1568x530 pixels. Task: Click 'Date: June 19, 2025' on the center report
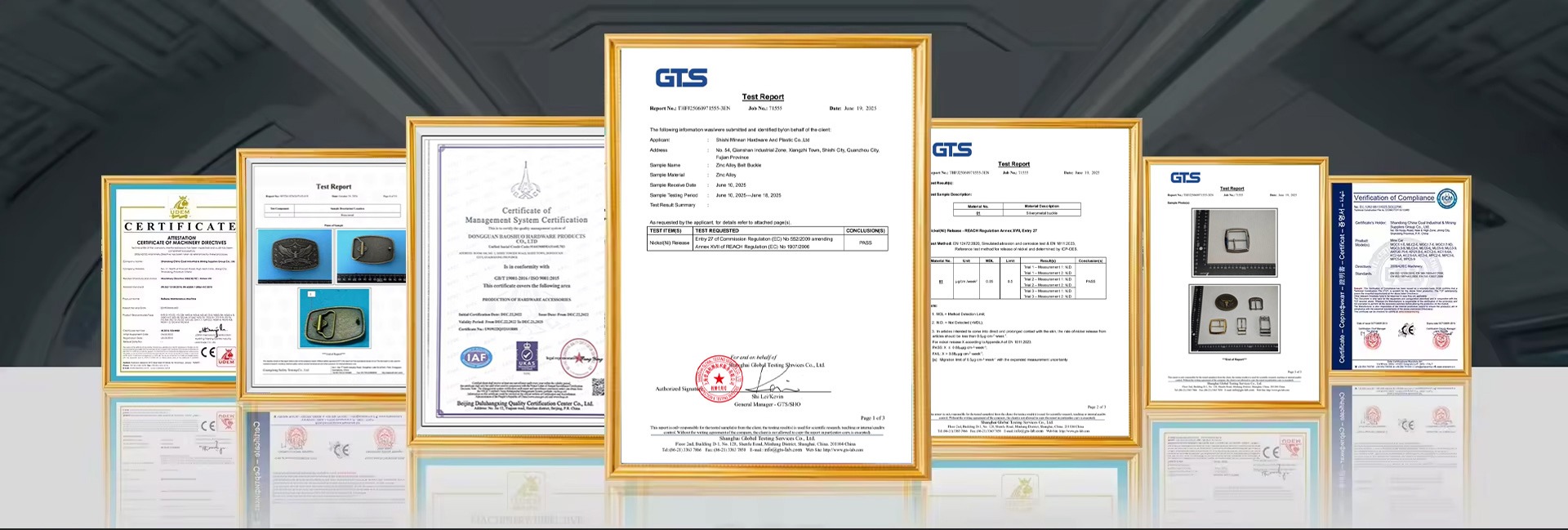point(853,108)
